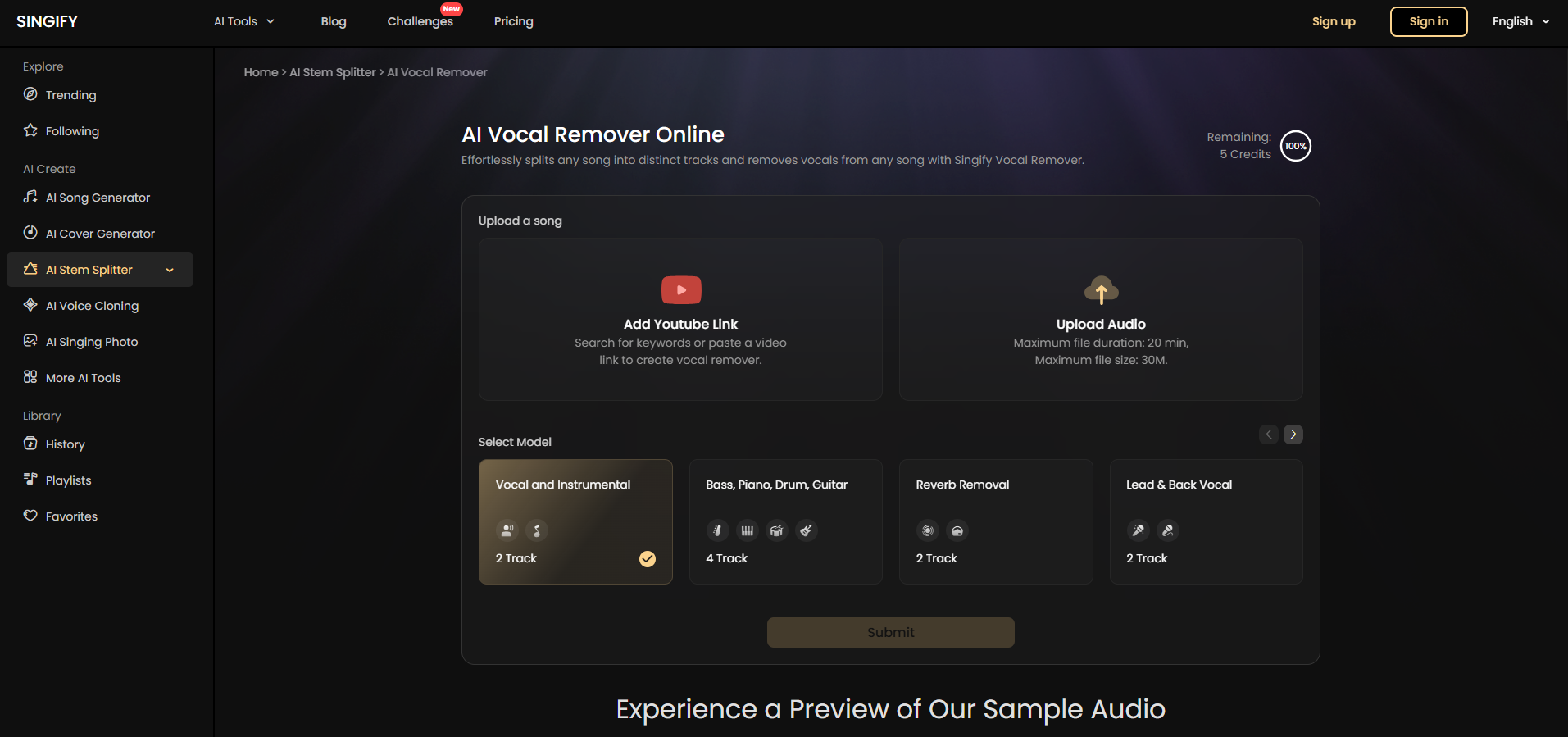The width and height of the screenshot is (1568, 737).
Task: Click the Sign in button
Action: tap(1429, 21)
